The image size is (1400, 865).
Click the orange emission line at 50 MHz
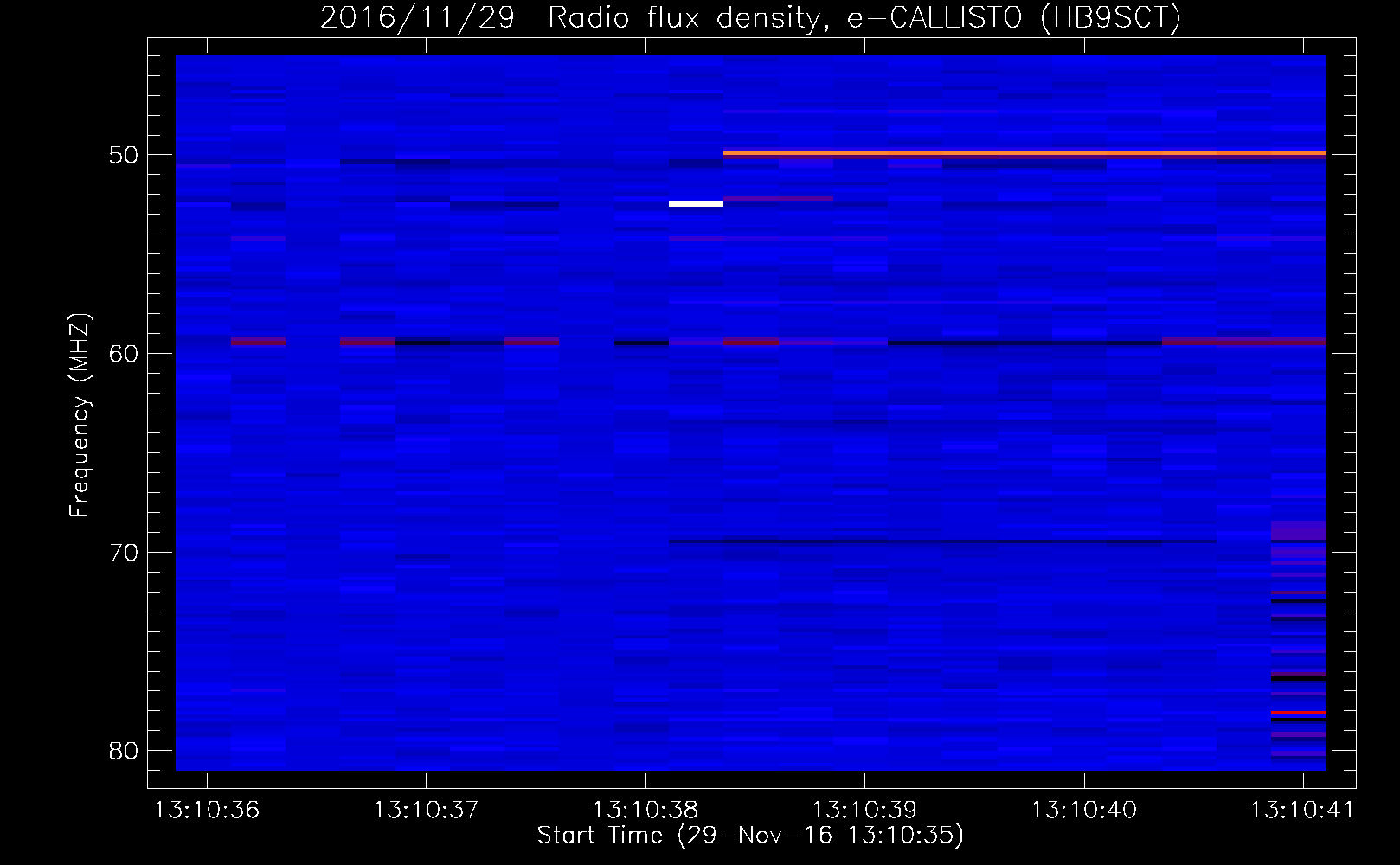(x=1024, y=153)
